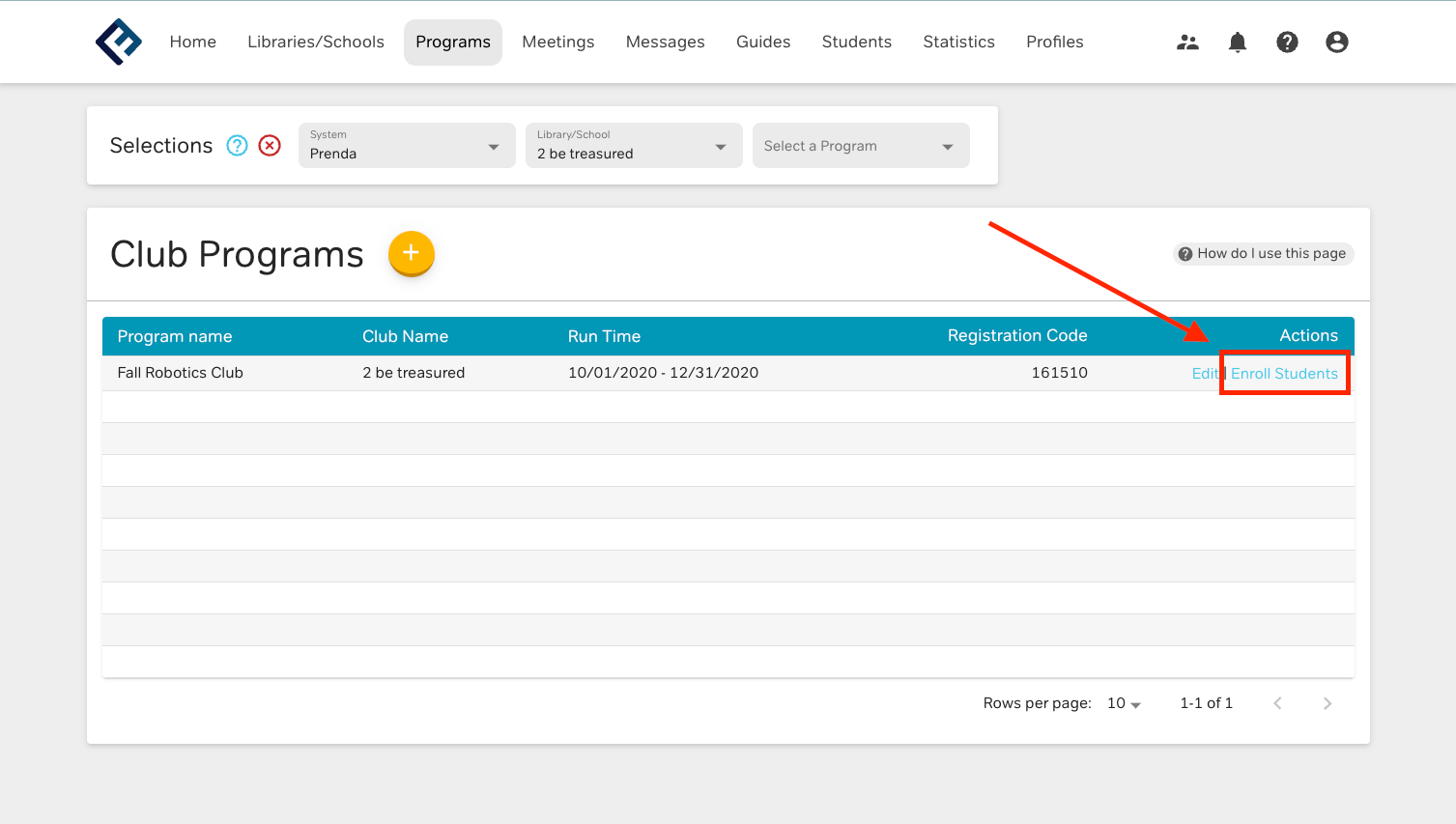Click the '1-1 of 1' pagination text
Viewport: 1456px width, 824px height.
point(1207,703)
